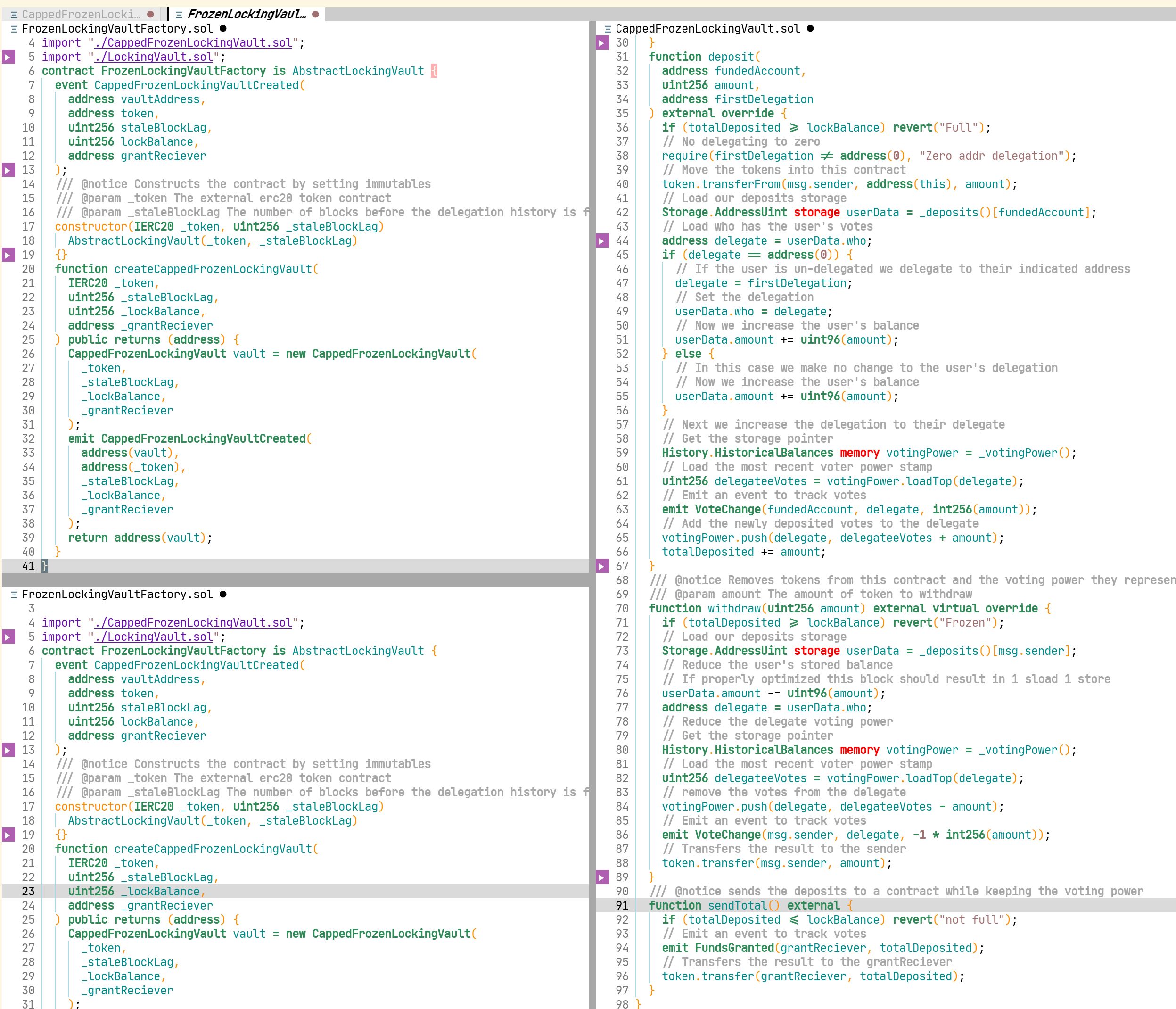This screenshot has width=1176, height=1009.
Task: Expand the fold marker at line 89 in the right pane
Action: tap(602, 877)
